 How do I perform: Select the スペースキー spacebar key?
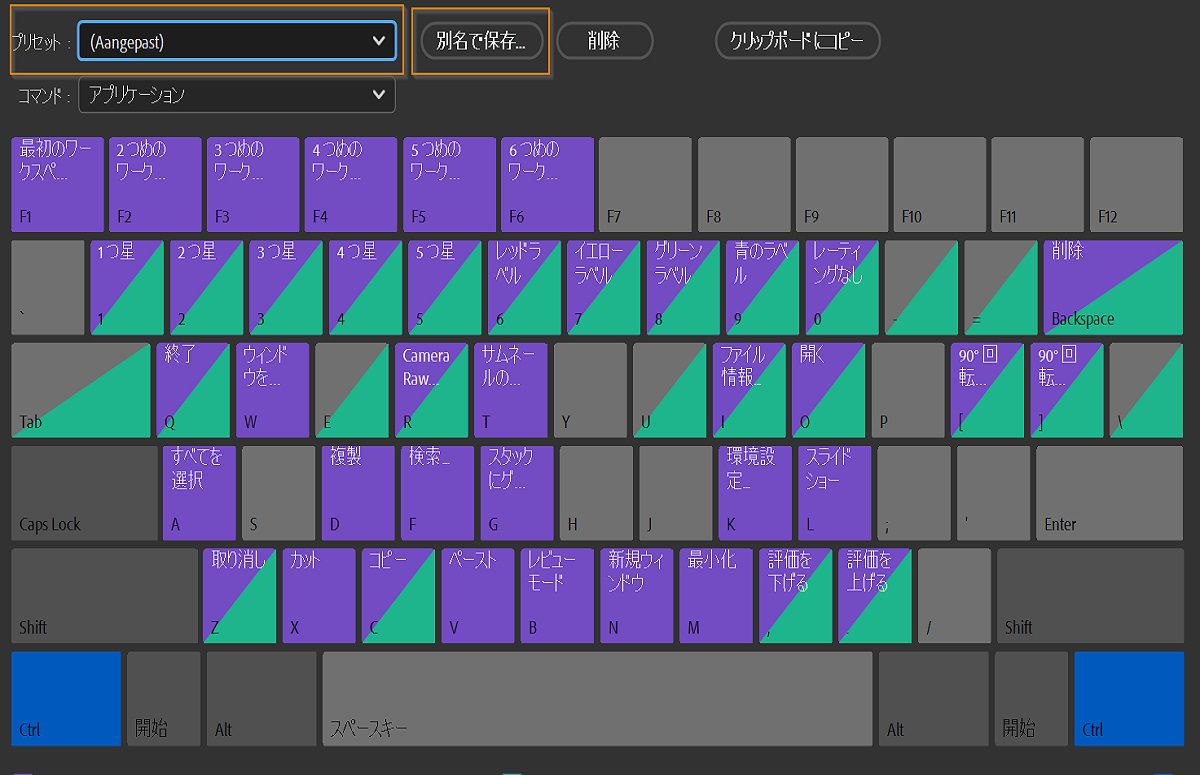click(x=598, y=699)
